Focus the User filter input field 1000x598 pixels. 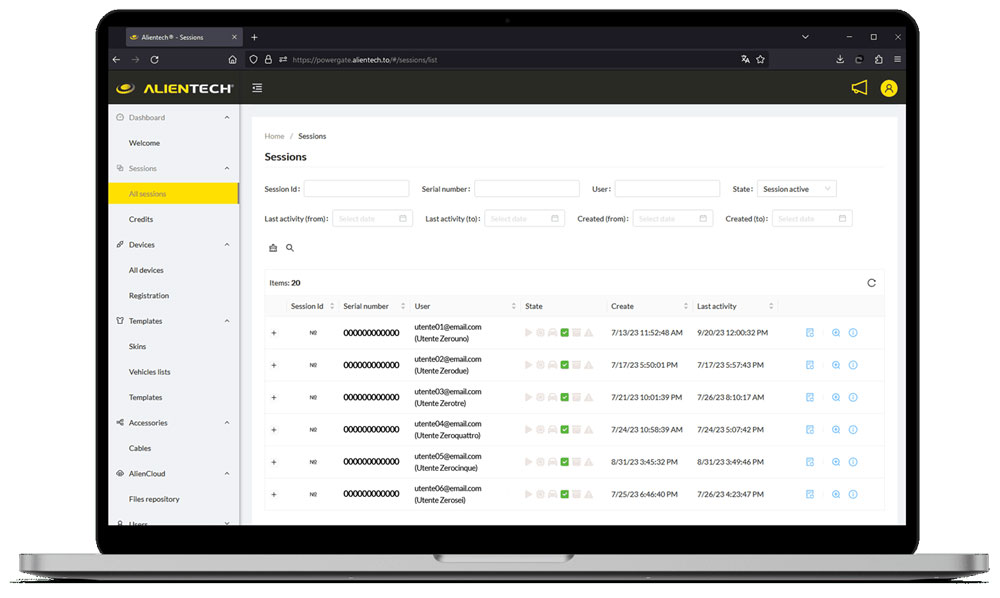pyautogui.click(x=667, y=189)
